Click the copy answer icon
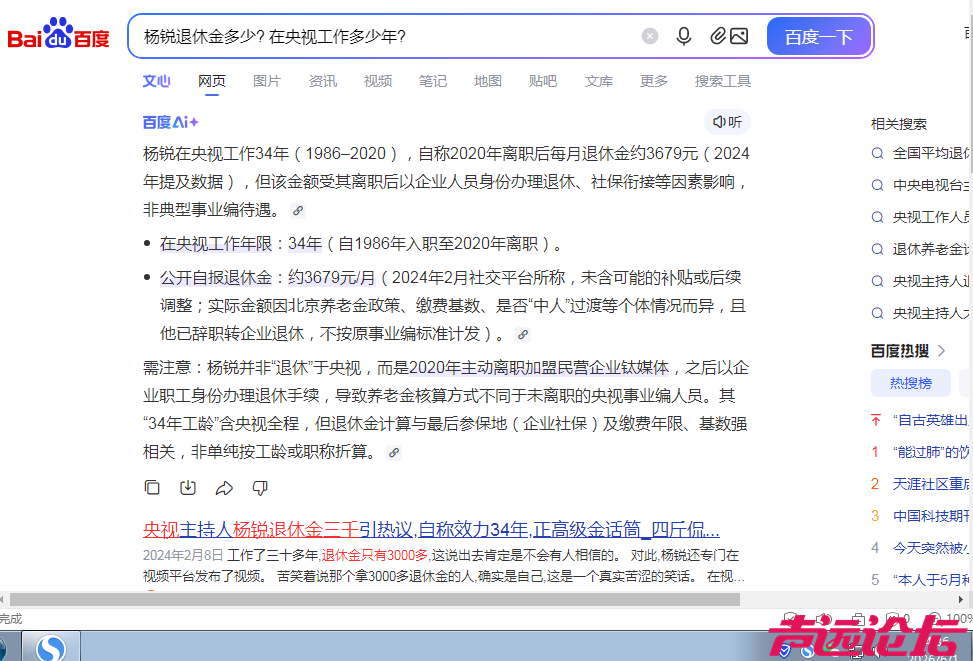The height and width of the screenshot is (661, 973). tap(152, 488)
